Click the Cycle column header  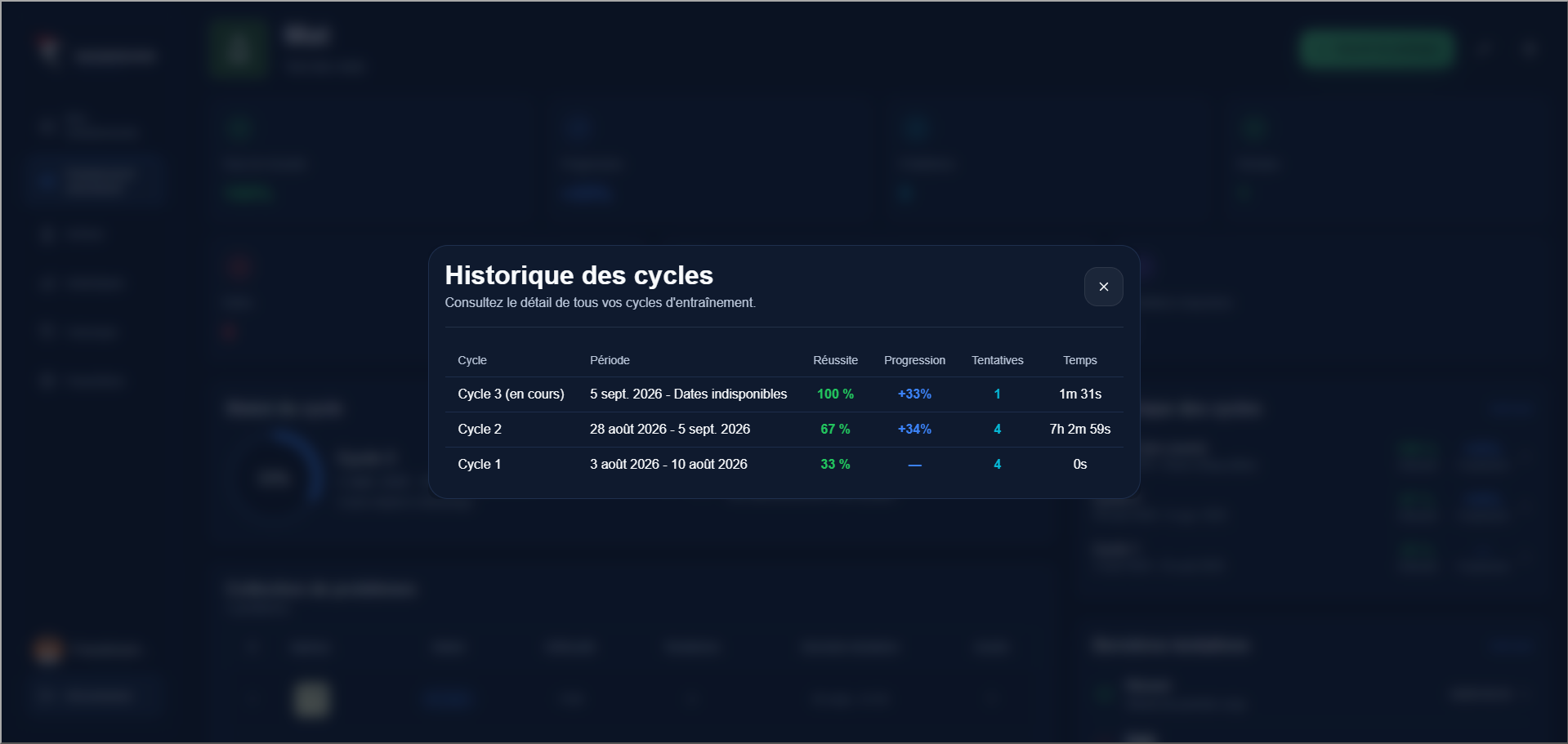472,360
